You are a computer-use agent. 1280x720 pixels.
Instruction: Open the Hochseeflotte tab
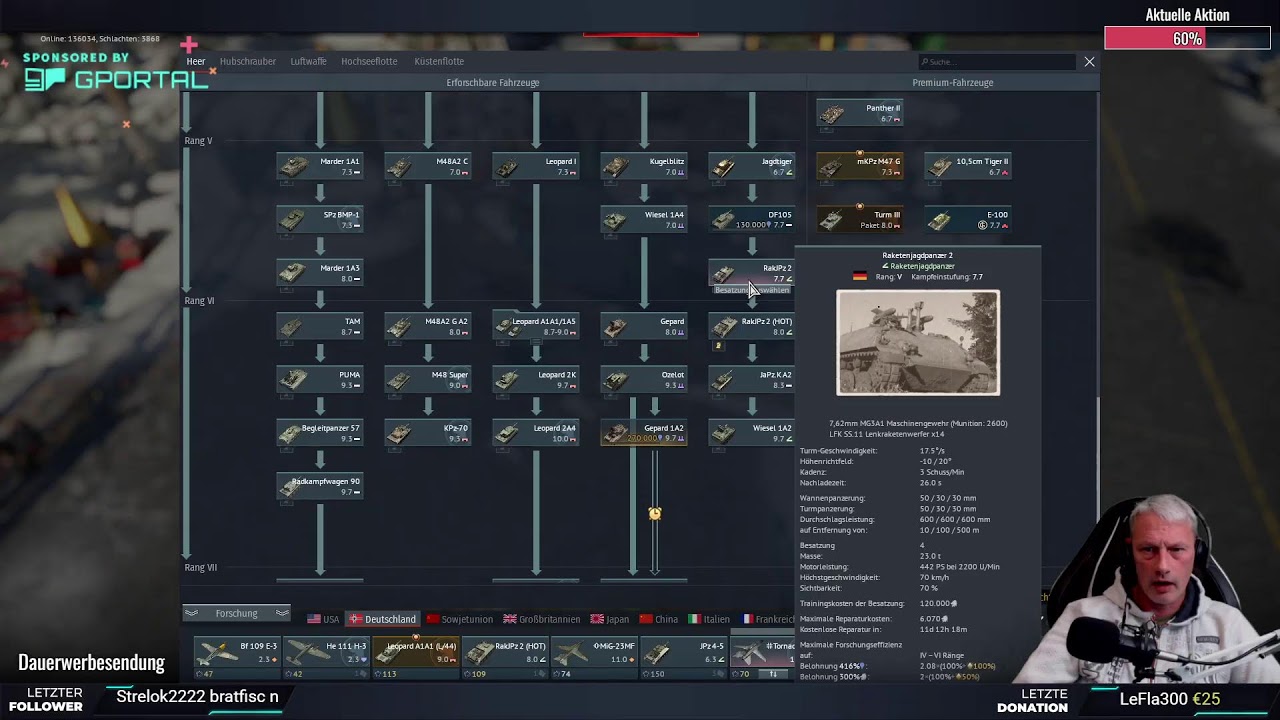[369, 61]
